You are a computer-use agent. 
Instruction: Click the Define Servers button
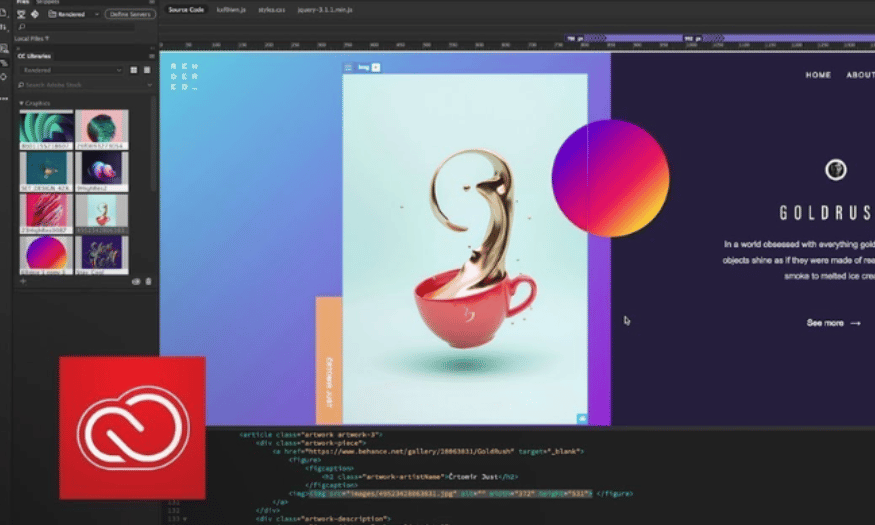tap(130, 14)
